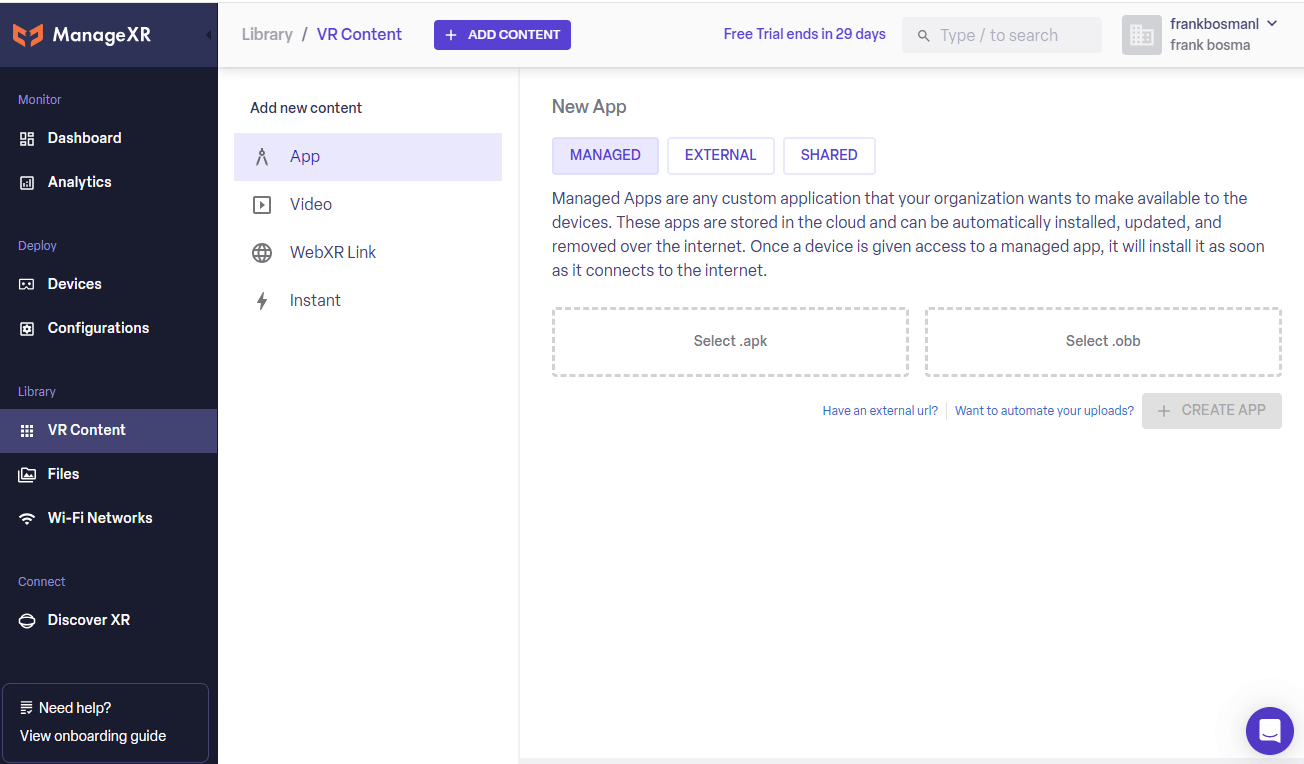Image resolution: width=1304 pixels, height=764 pixels.
Task: Click the 'New App' heading
Action: coord(589,107)
